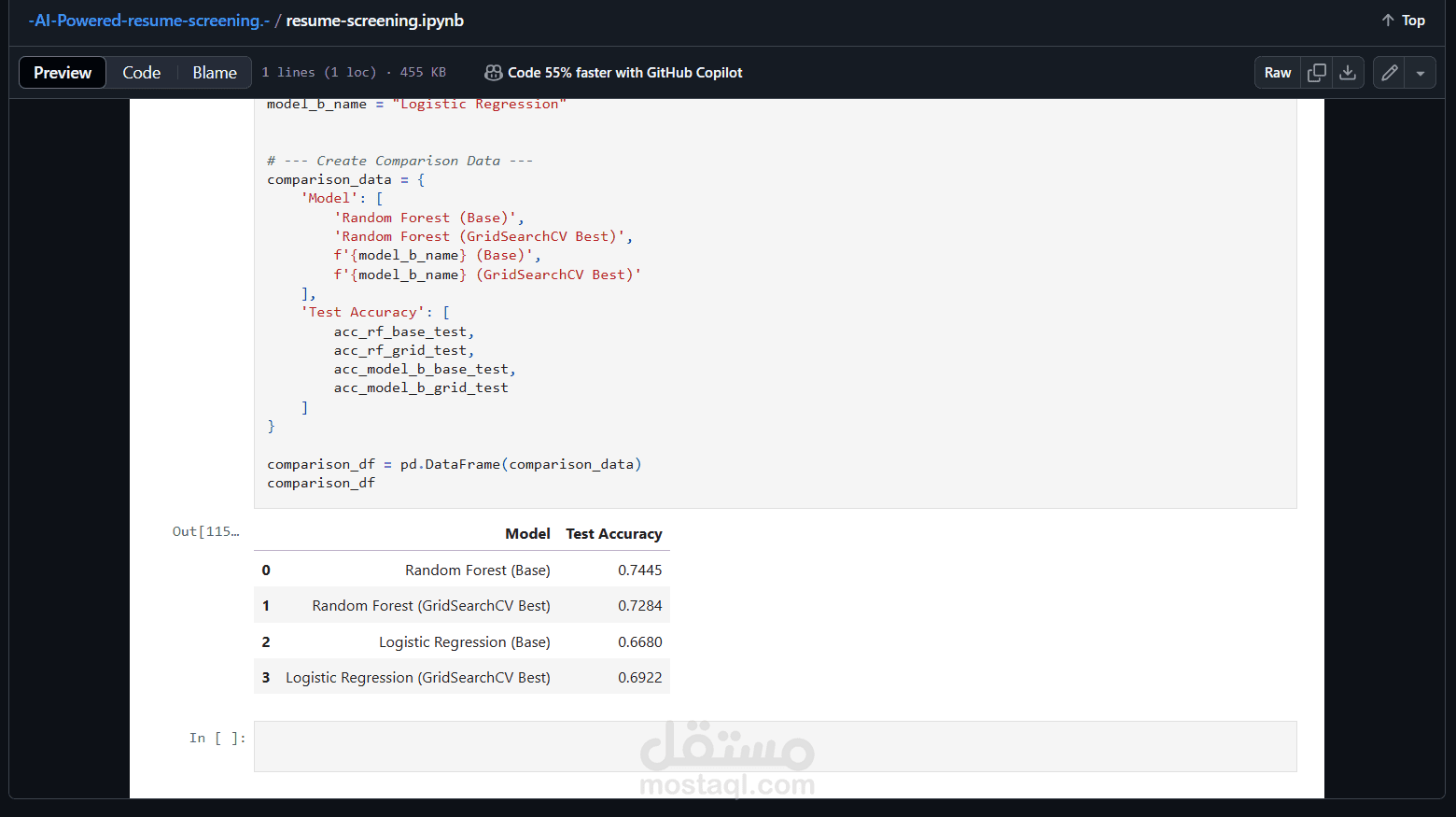
Task: Download raw file icon
Action: tap(1348, 73)
